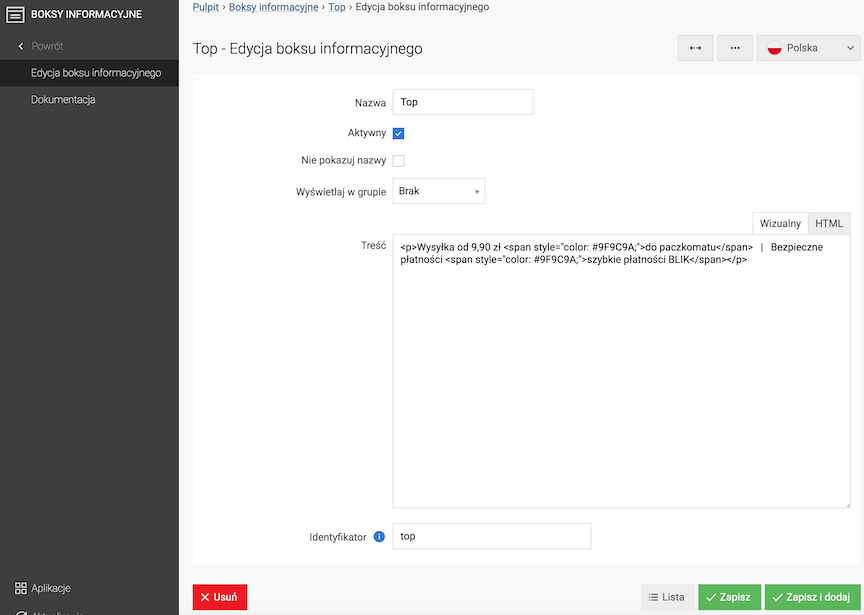Viewport: 864px width, 615px height.
Task: Switch to the Wizualny editor tab
Action: pyautogui.click(x=780, y=224)
